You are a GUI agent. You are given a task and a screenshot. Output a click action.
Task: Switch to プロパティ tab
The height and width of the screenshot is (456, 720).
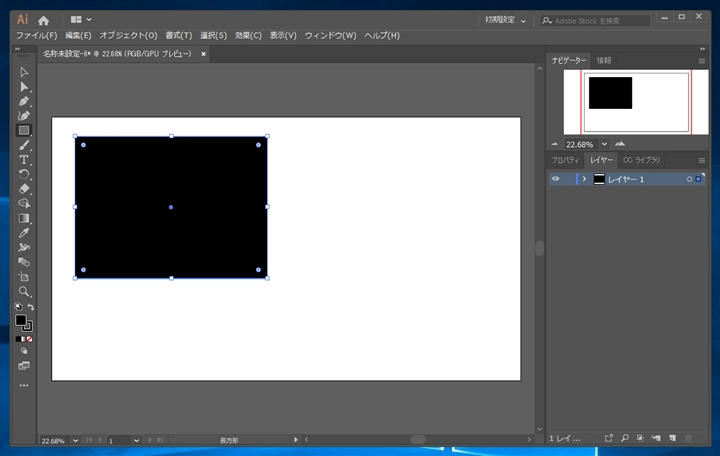[x=565, y=160]
